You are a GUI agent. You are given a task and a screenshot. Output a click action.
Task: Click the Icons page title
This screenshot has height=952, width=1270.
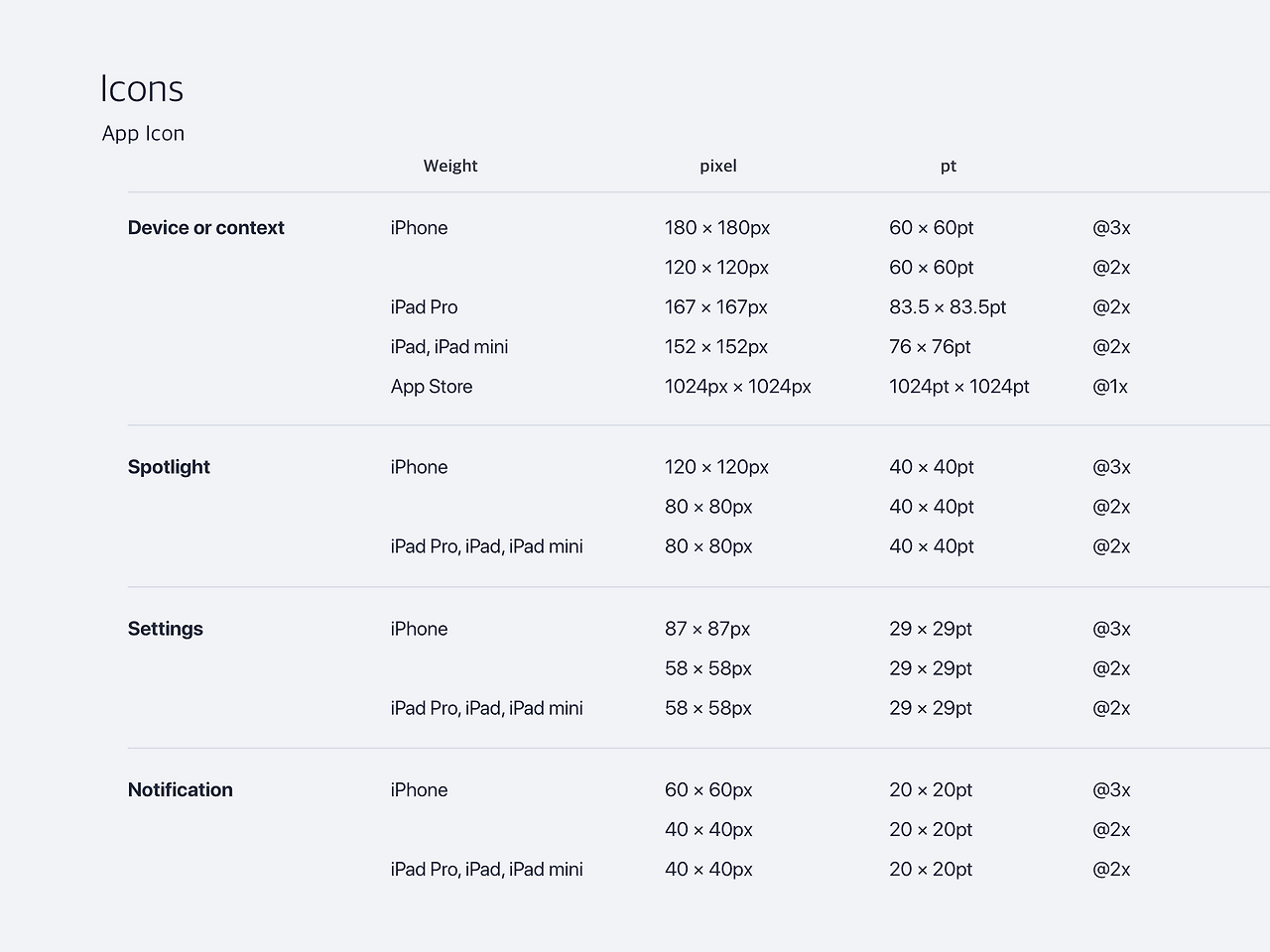point(142,89)
